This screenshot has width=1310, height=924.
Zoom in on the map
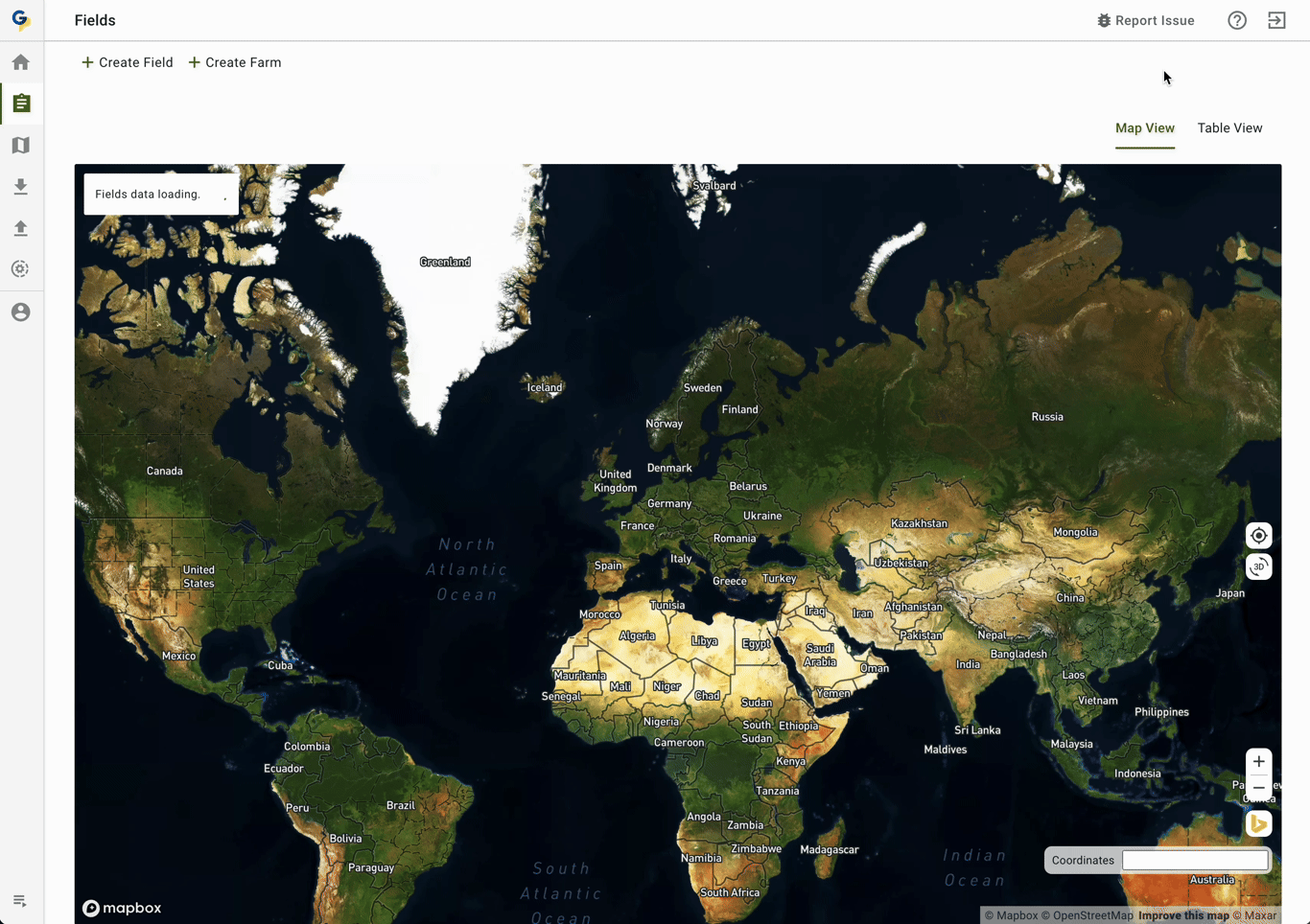1258,762
